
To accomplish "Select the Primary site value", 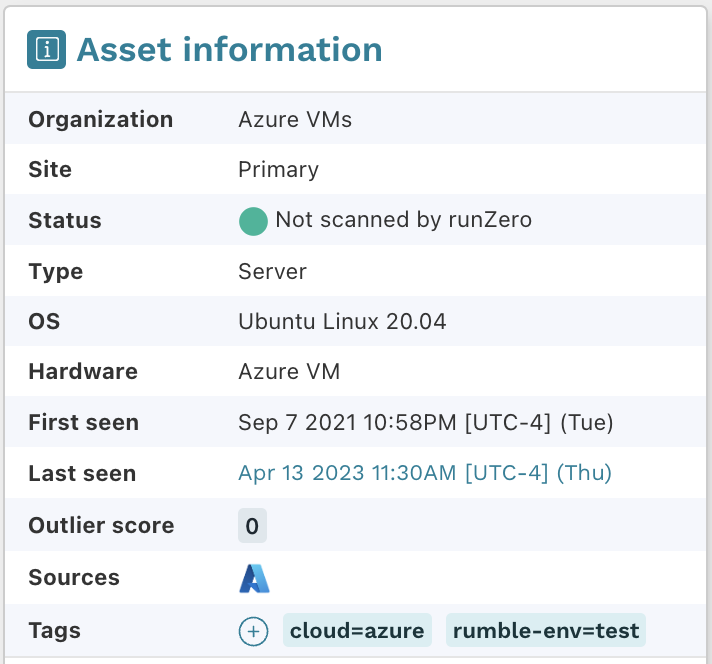I will tap(278, 170).
